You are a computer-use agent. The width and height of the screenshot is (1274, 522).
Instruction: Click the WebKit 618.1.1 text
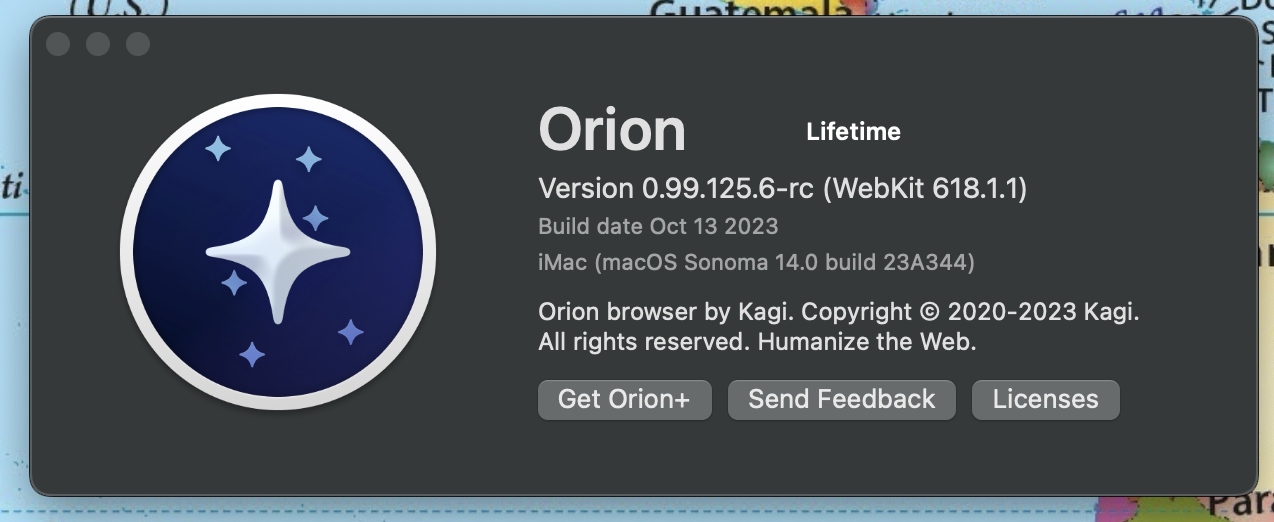pyautogui.click(x=925, y=188)
